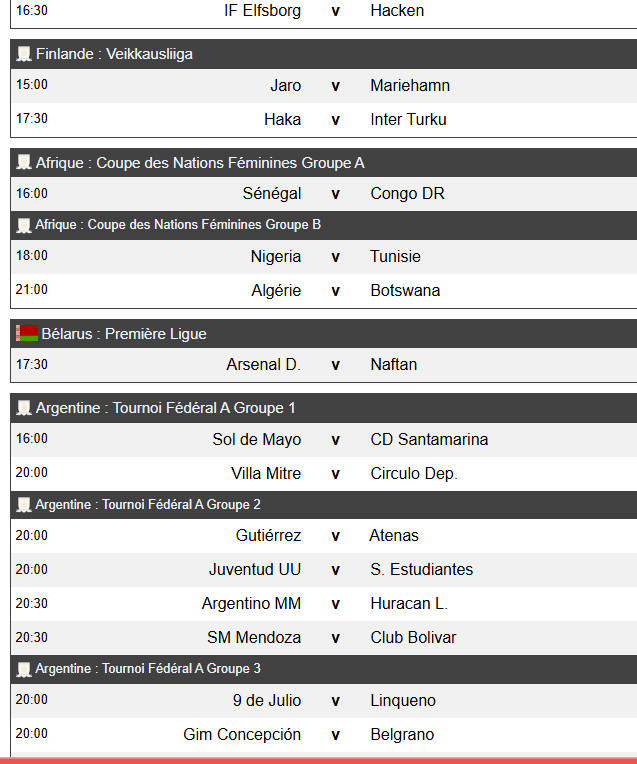Click the icon next to Argentine Groupe 2 header
Image resolution: width=637 pixels, height=764 pixels.
[24, 505]
